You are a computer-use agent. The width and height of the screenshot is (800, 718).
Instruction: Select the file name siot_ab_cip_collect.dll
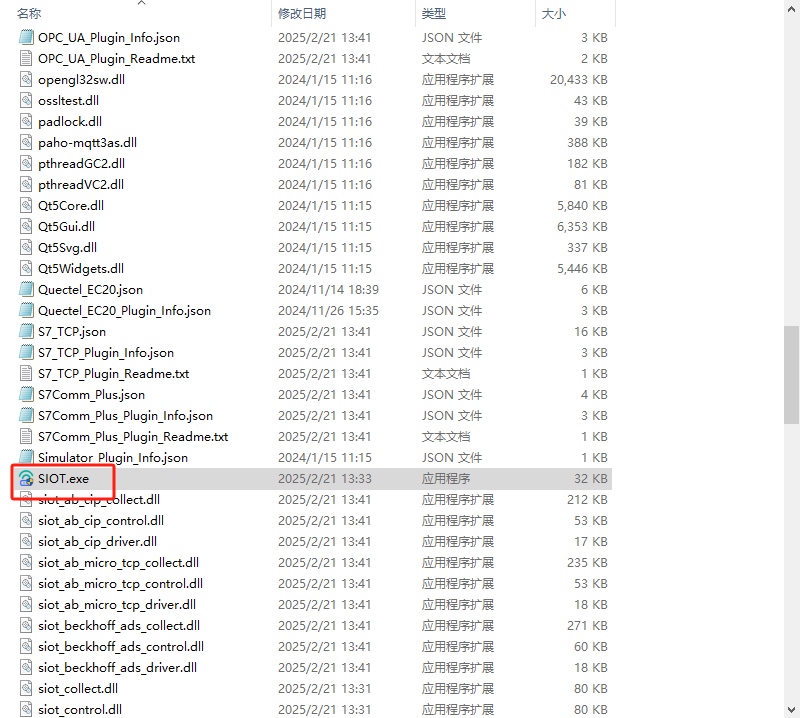(x=99, y=500)
